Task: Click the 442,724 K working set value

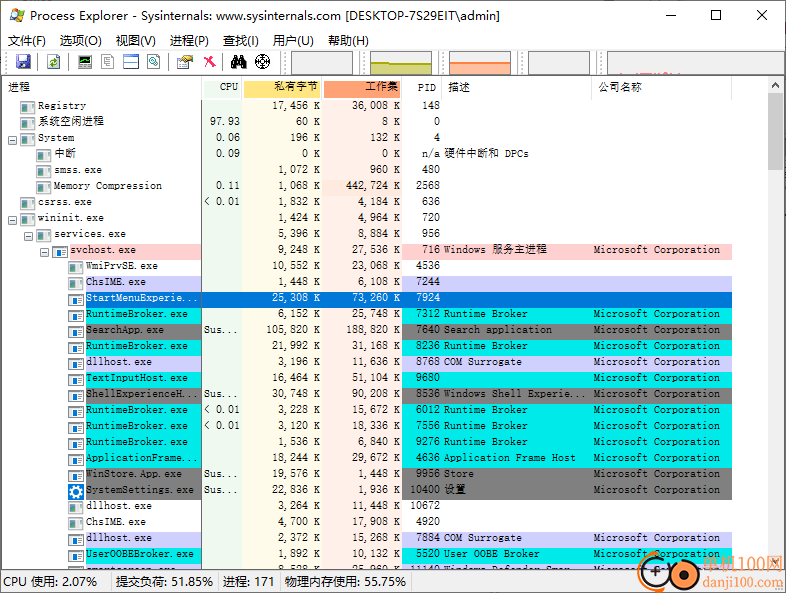Action: click(372, 186)
